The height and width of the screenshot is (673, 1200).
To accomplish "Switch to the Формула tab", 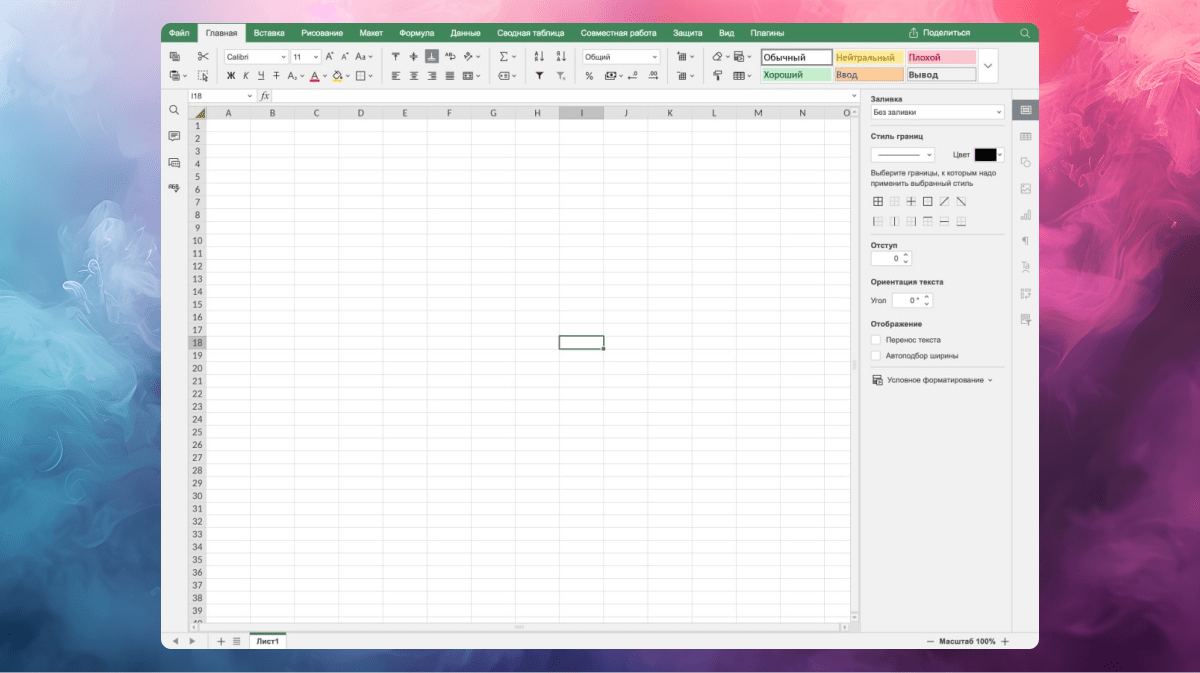I will [x=416, y=33].
